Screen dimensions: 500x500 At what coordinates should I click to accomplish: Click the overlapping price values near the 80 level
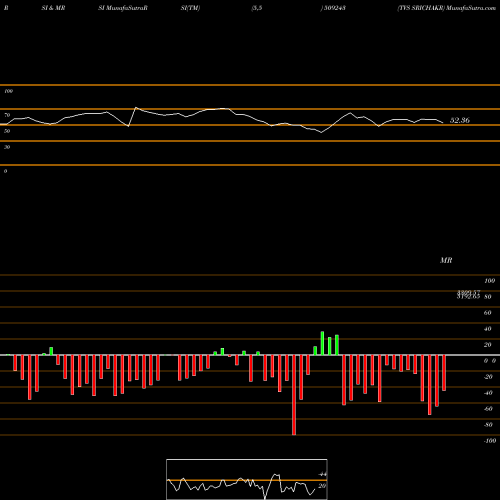[468, 294]
